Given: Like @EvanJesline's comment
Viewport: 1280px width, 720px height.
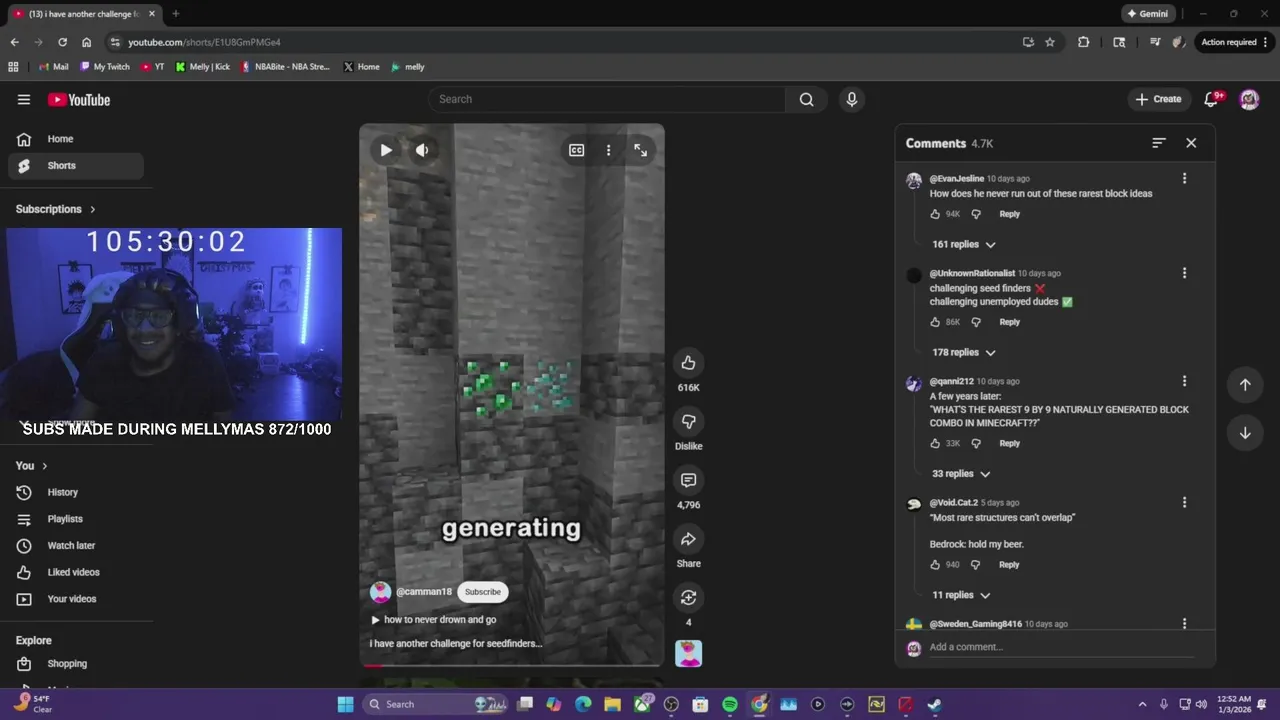Looking at the screenshot, I should click(936, 214).
